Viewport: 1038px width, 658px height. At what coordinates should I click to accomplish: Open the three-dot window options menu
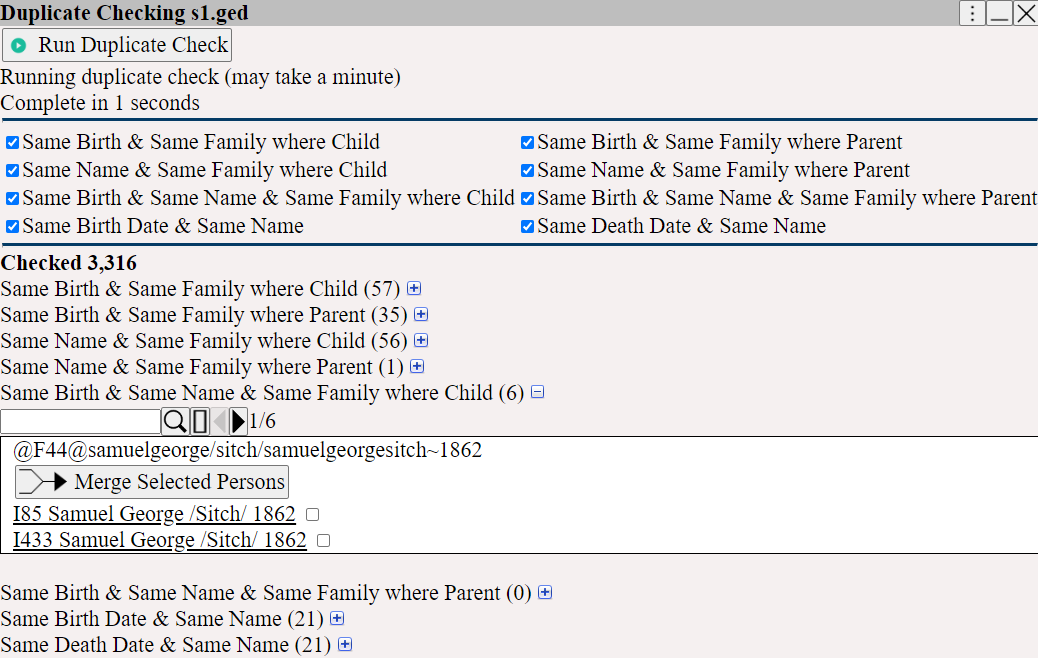[972, 13]
